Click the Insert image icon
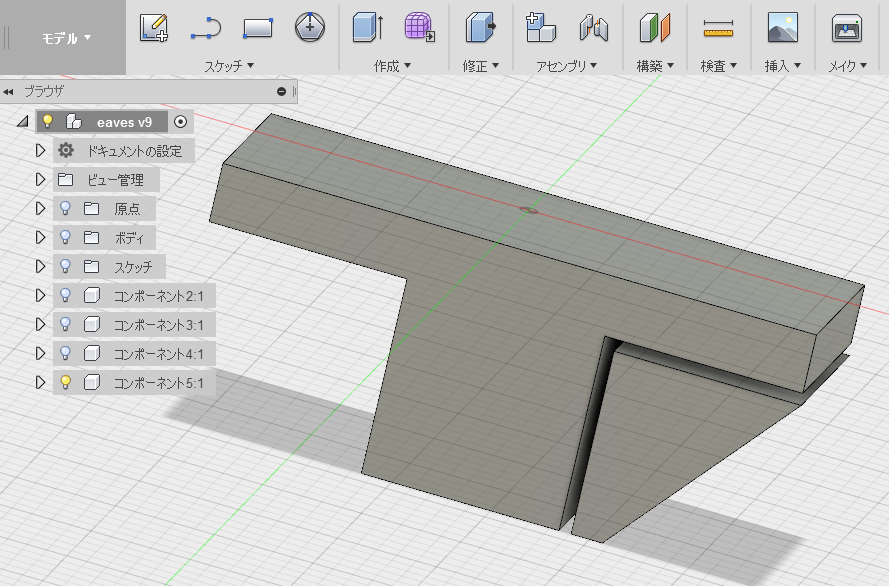889x586 pixels. pyautogui.click(x=782, y=28)
